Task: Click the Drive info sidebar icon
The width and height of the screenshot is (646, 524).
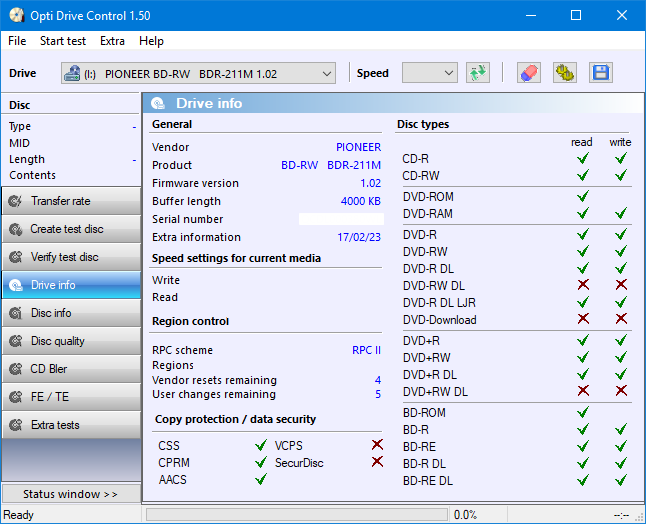Action: coord(16,285)
